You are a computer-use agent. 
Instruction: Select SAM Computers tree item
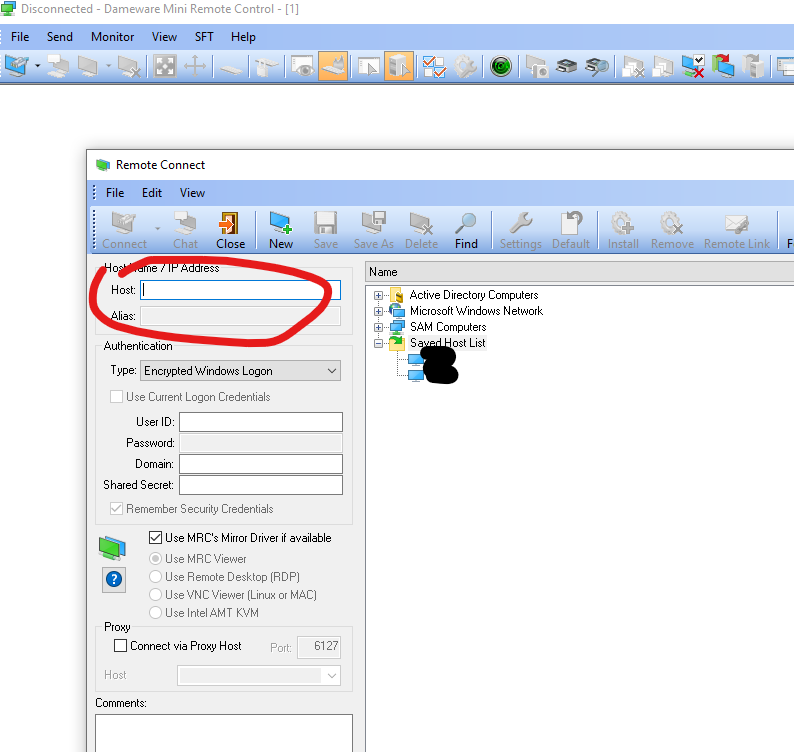pos(448,327)
